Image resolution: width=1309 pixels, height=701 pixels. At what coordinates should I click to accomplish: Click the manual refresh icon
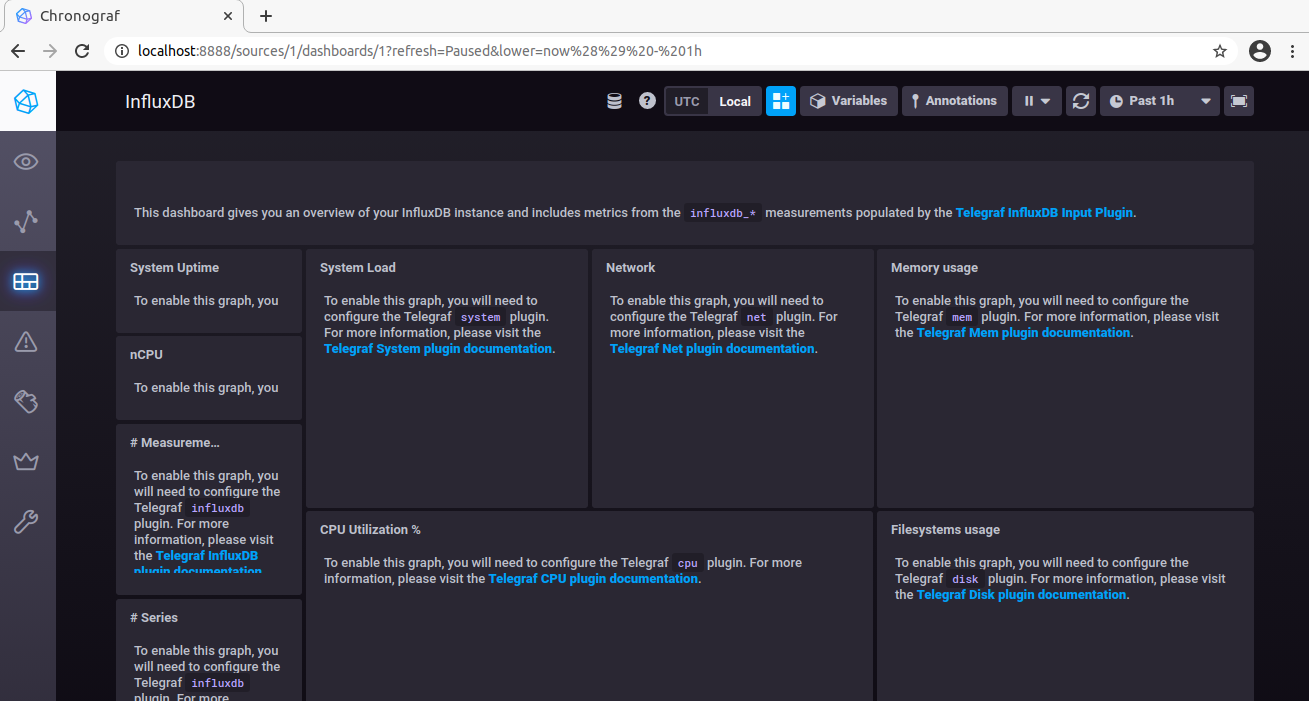(1080, 101)
